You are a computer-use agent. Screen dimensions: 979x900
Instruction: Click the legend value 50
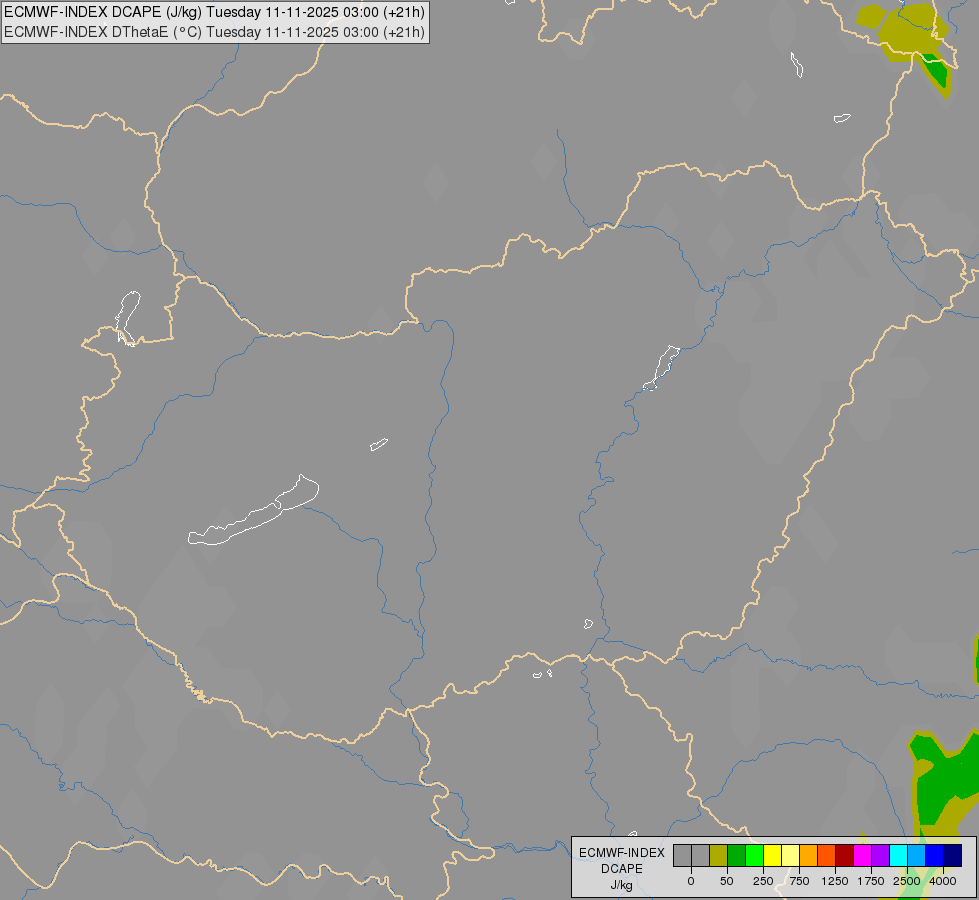click(727, 881)
